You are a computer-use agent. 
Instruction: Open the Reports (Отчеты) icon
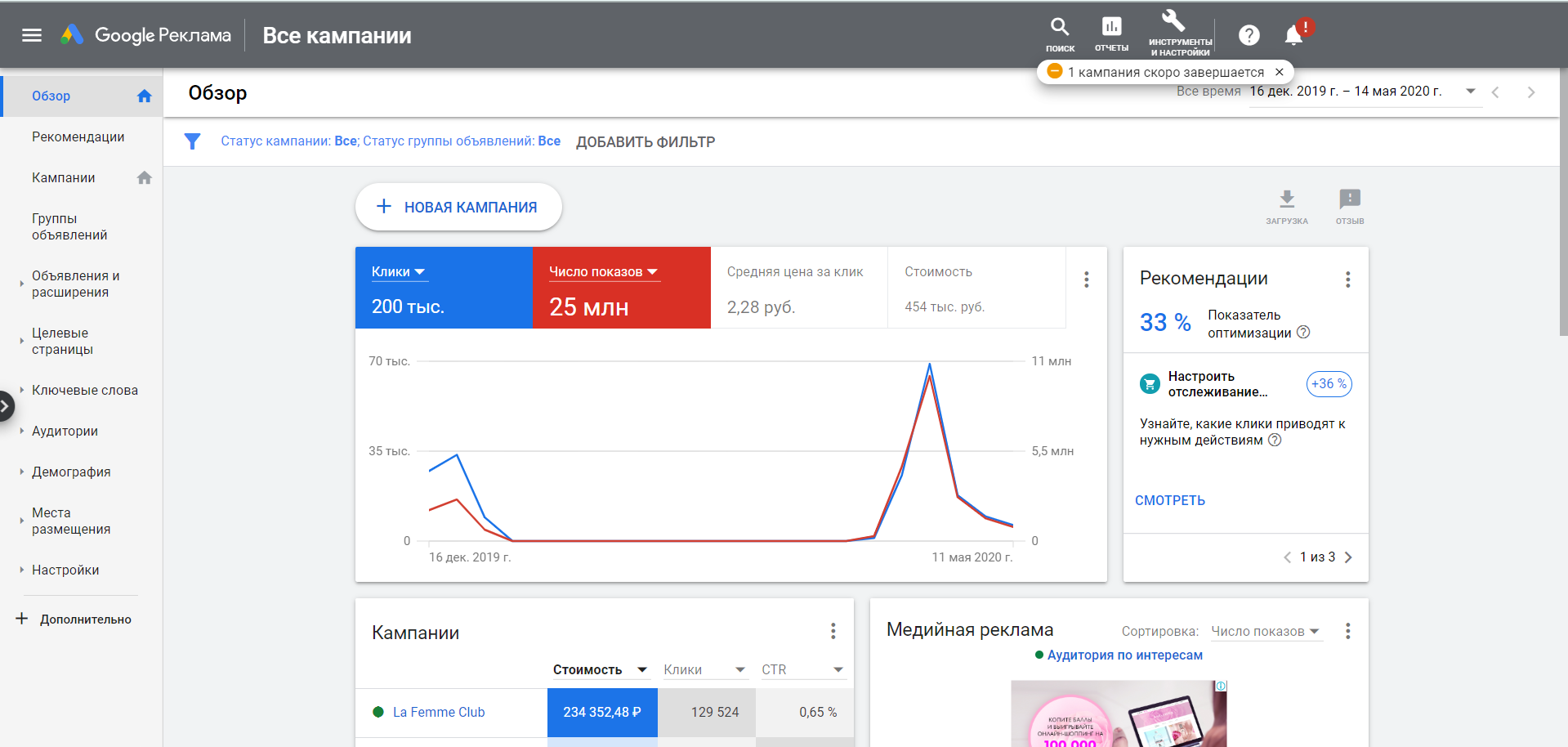[x=1111, y=27]
